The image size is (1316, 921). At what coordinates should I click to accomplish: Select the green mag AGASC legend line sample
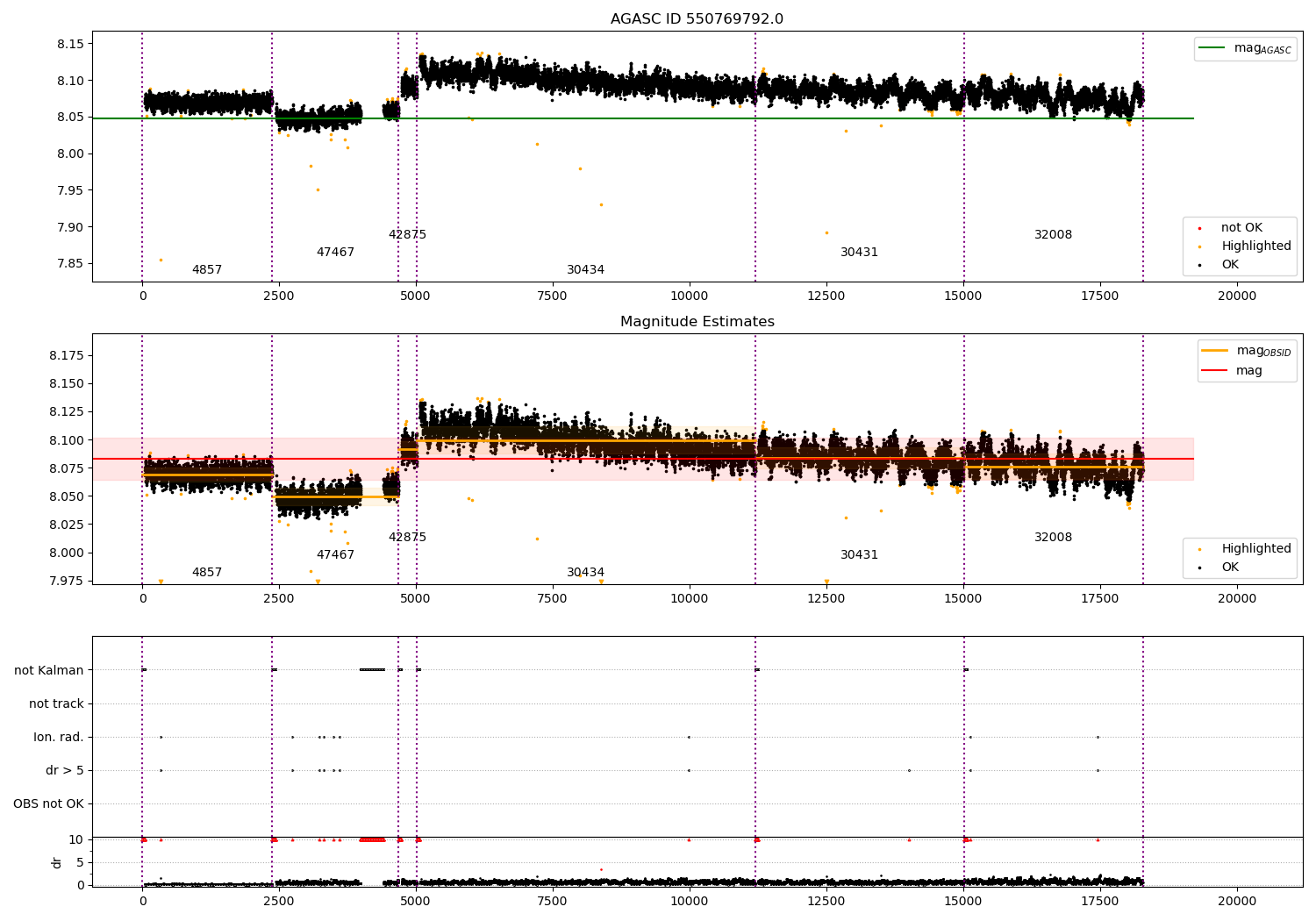(1212, 48)
